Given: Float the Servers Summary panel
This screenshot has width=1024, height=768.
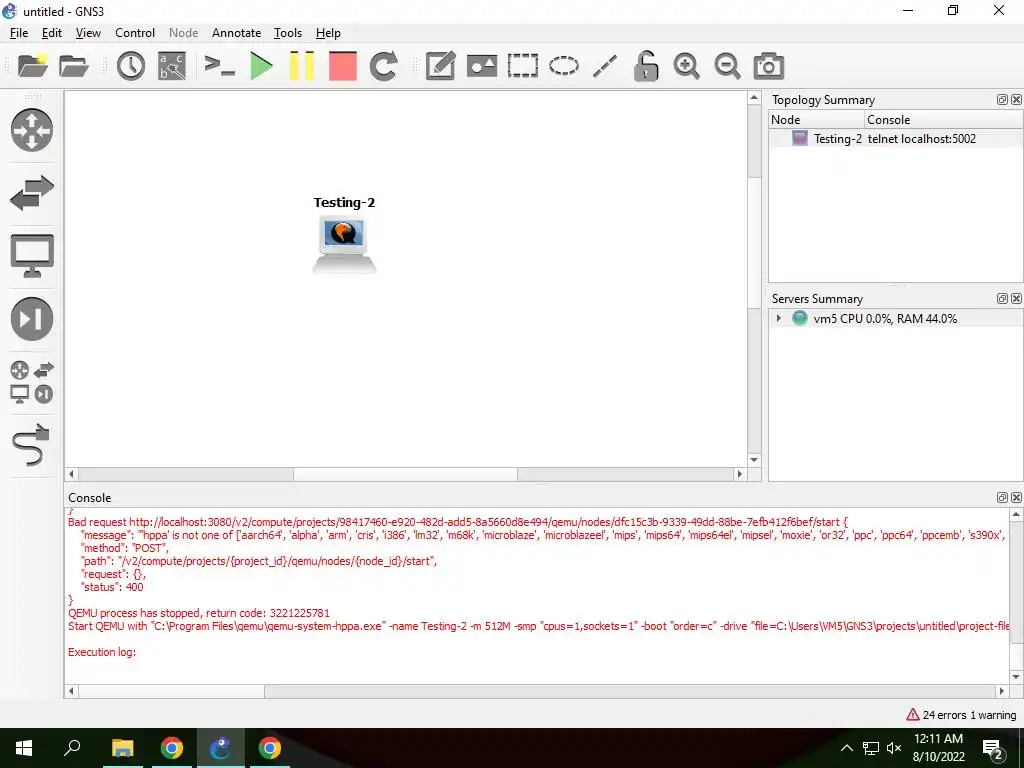Looking at the screenshot, I should [1002, 298].
